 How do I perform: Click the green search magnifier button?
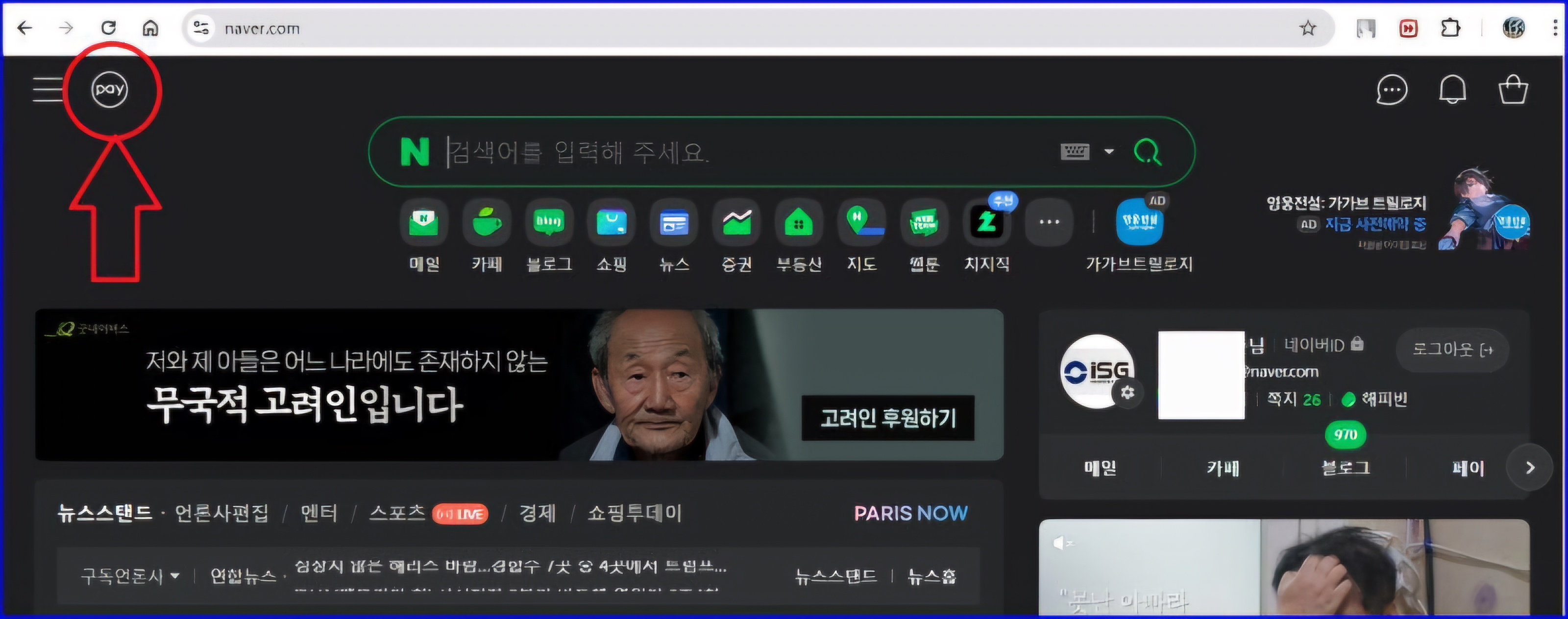tap(1148, 151)
